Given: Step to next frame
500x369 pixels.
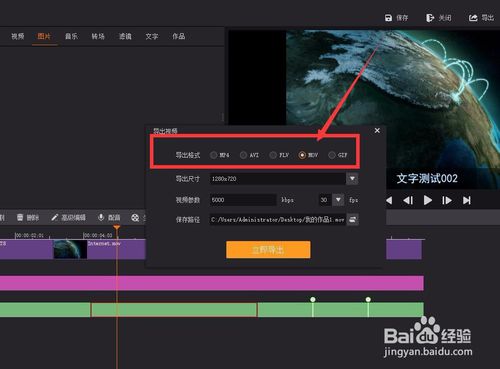Looking at the screenshot, I should (x=447, y=200).
